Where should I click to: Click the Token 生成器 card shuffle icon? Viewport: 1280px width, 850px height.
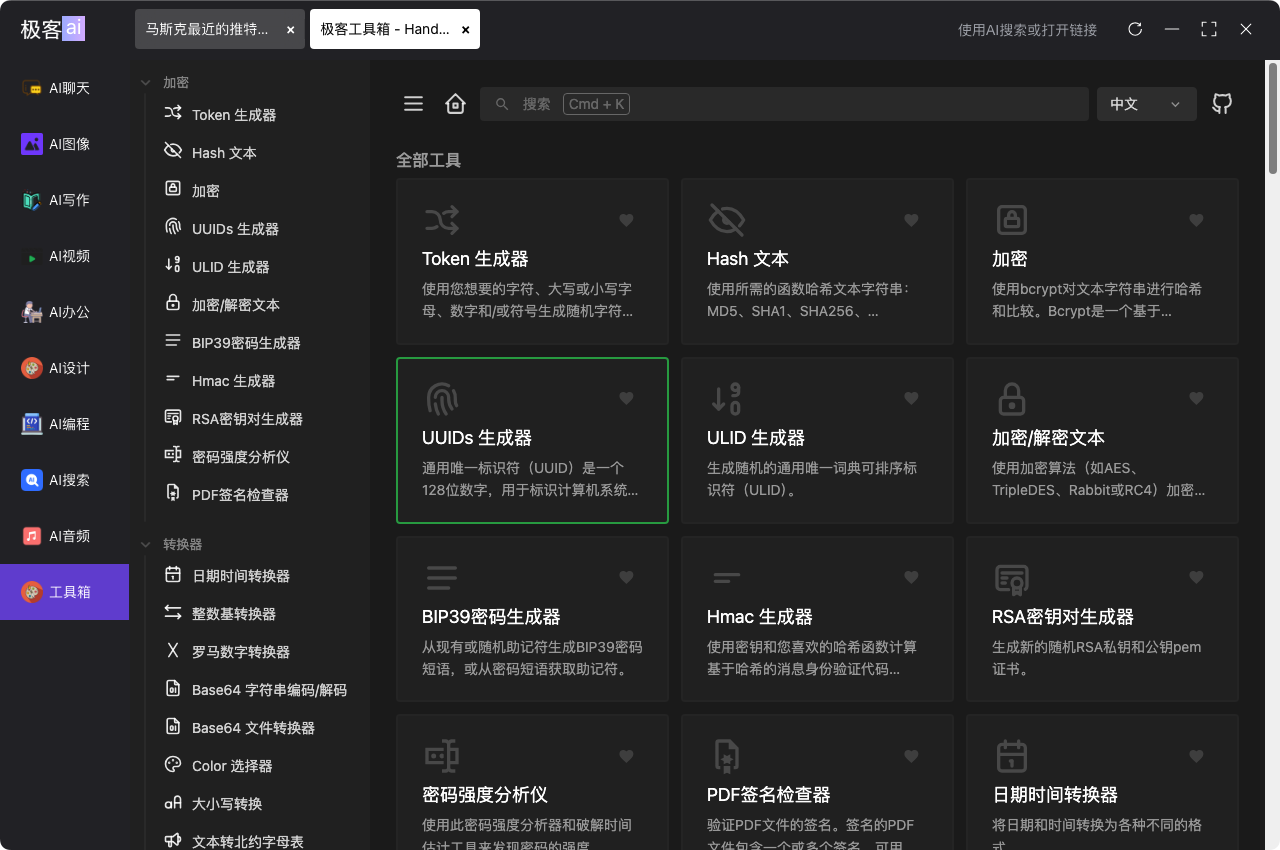tap(442, 219)
